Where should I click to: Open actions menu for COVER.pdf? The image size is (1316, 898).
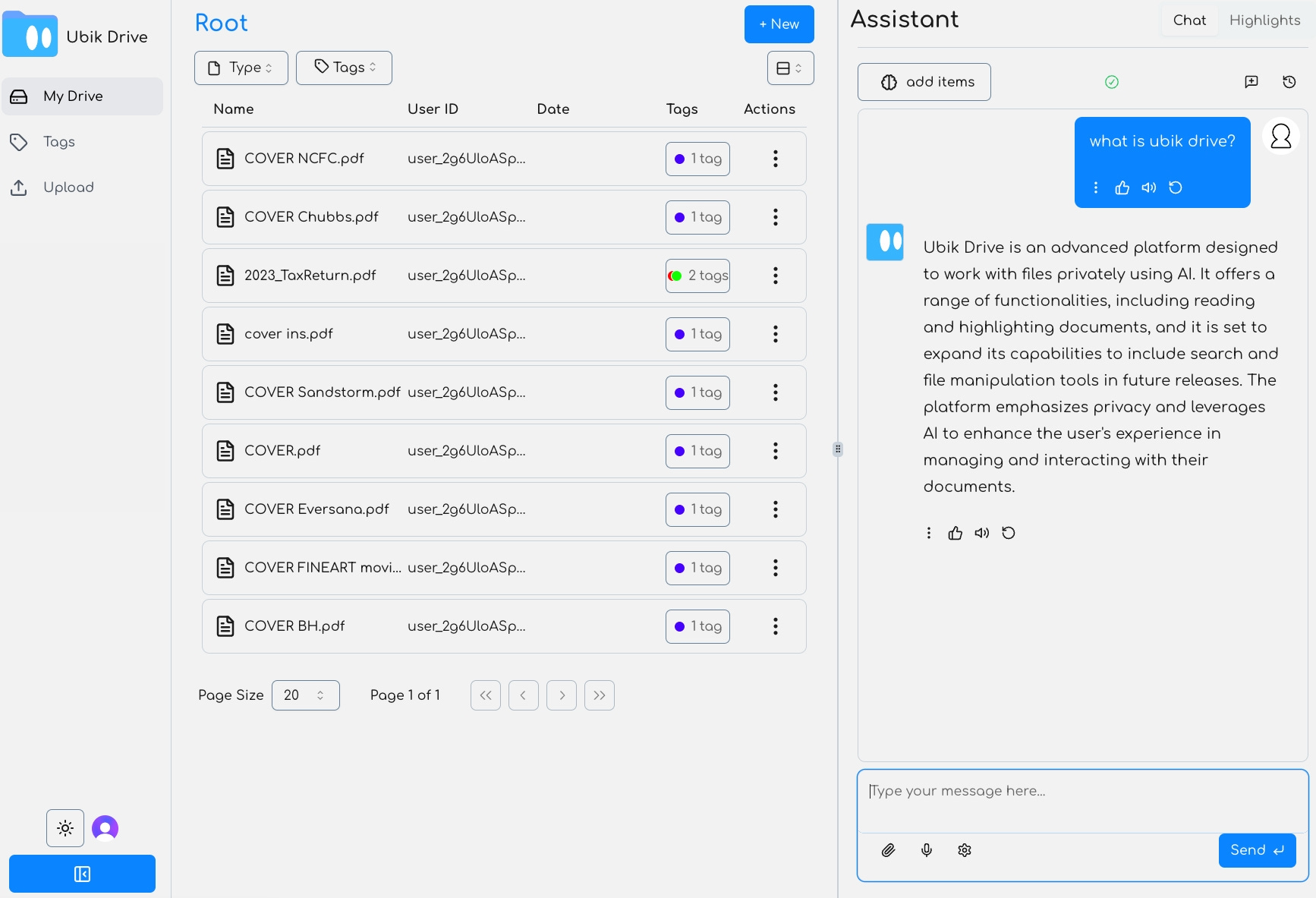[775, 451]
